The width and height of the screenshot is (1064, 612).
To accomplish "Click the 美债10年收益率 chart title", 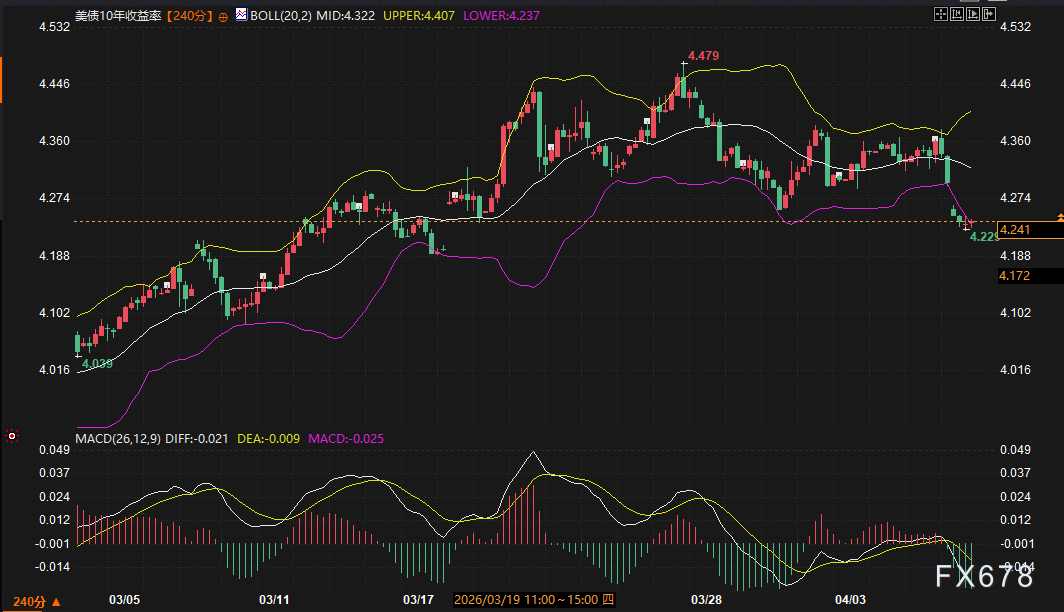I will [x=118, y=16].
